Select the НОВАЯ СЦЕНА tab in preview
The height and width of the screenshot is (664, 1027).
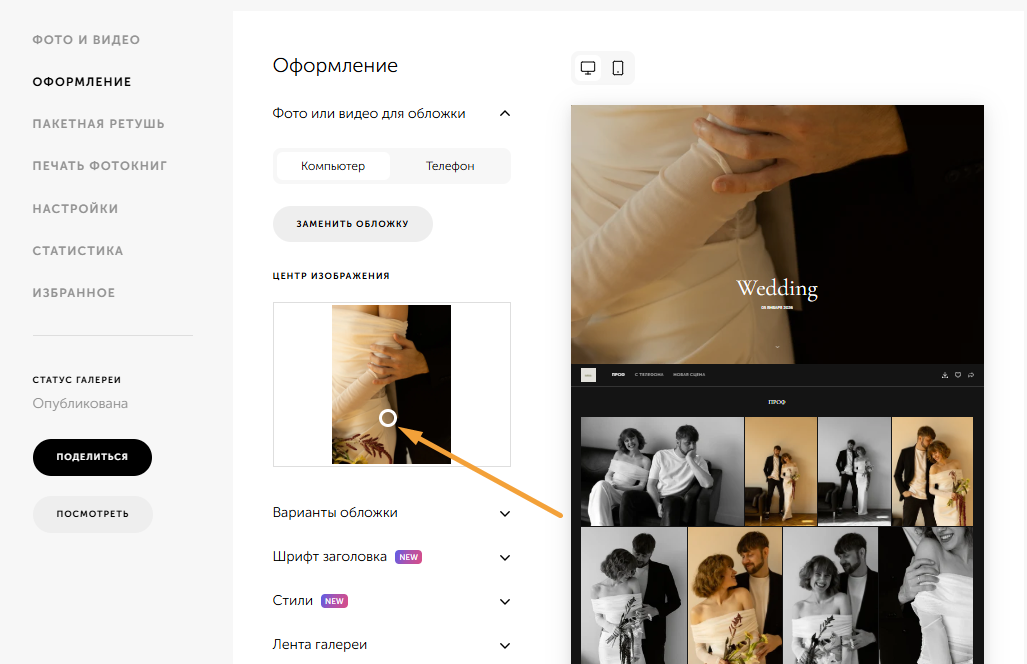[x=689, y=375]
